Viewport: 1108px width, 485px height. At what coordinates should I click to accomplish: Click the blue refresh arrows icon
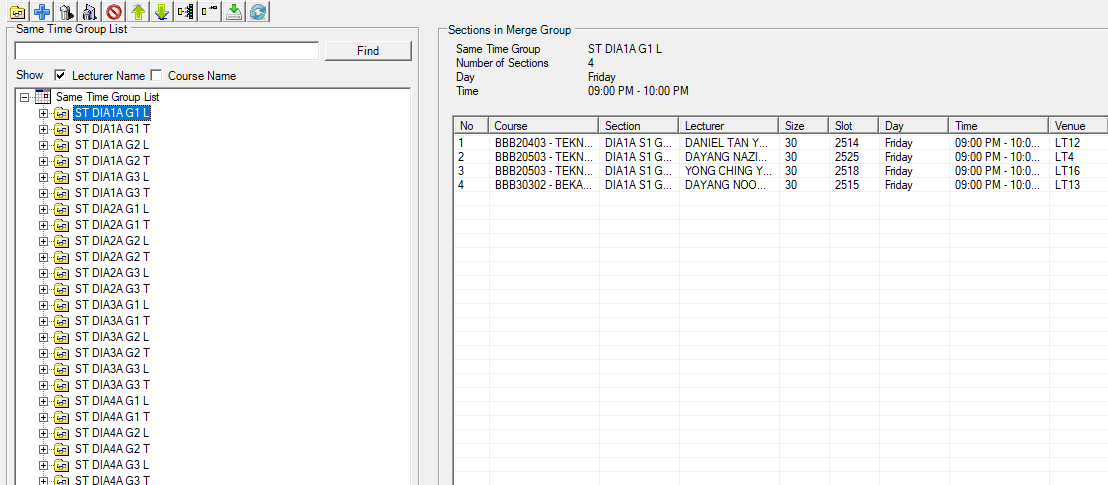click(258, 12)
